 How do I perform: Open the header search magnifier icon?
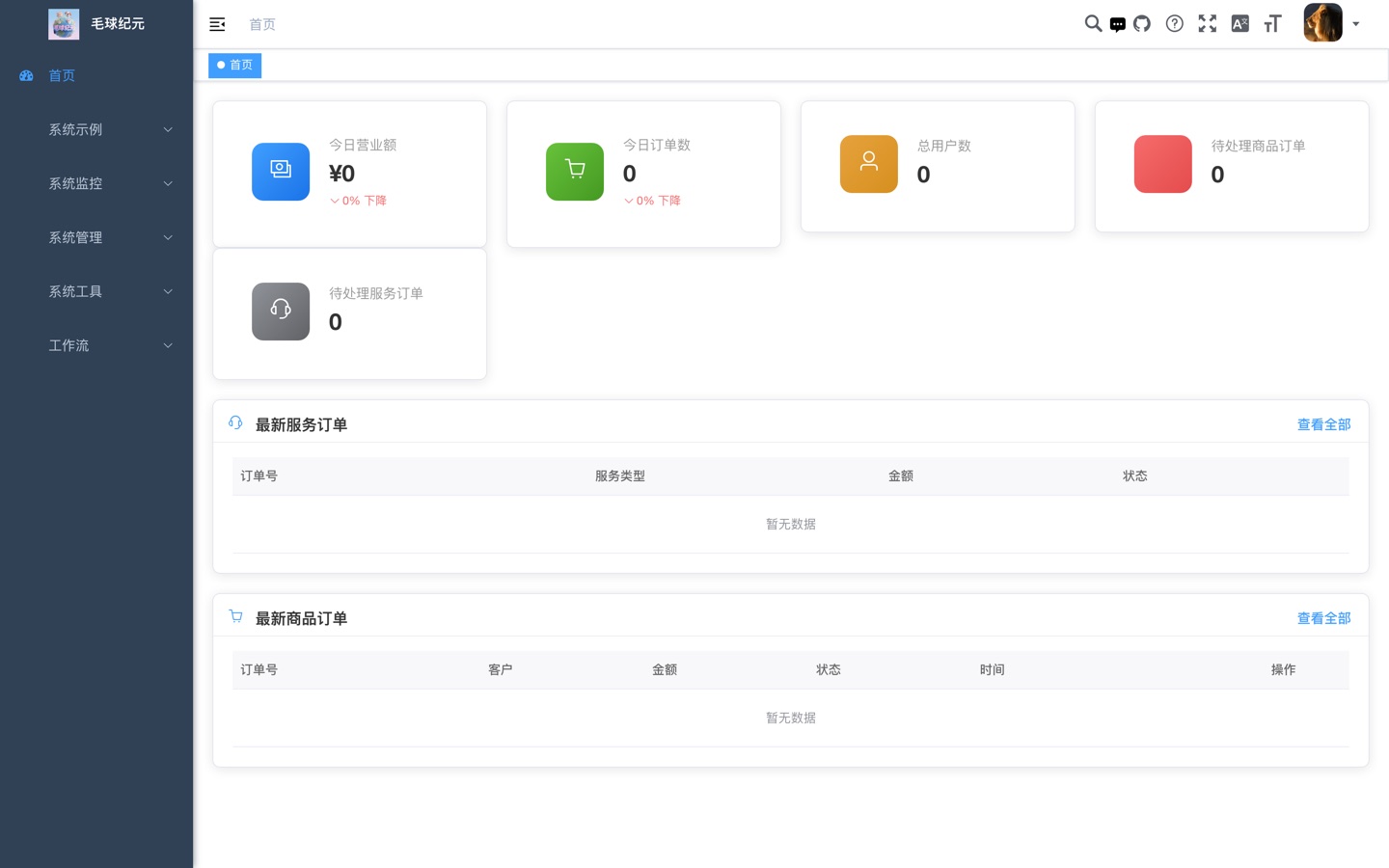[x=1093, y=23]
